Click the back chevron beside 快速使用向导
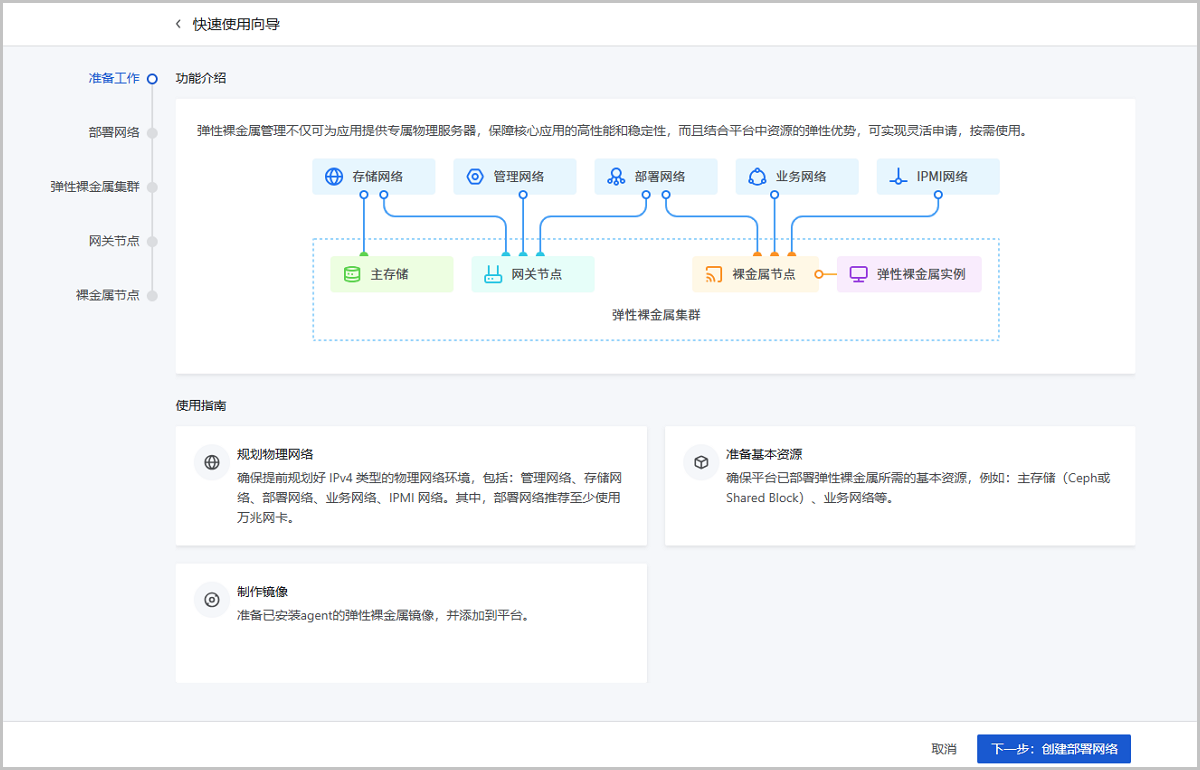1200x770 pixels. coord(178,24)
